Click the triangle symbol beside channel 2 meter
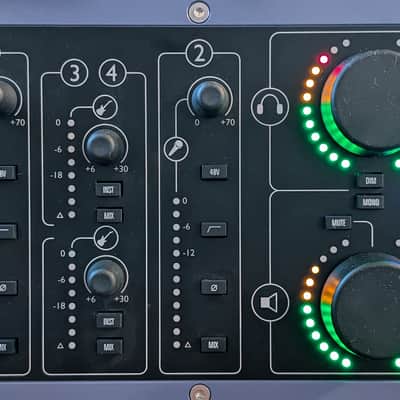The image size is (400, 400). (x=188, y=345)
